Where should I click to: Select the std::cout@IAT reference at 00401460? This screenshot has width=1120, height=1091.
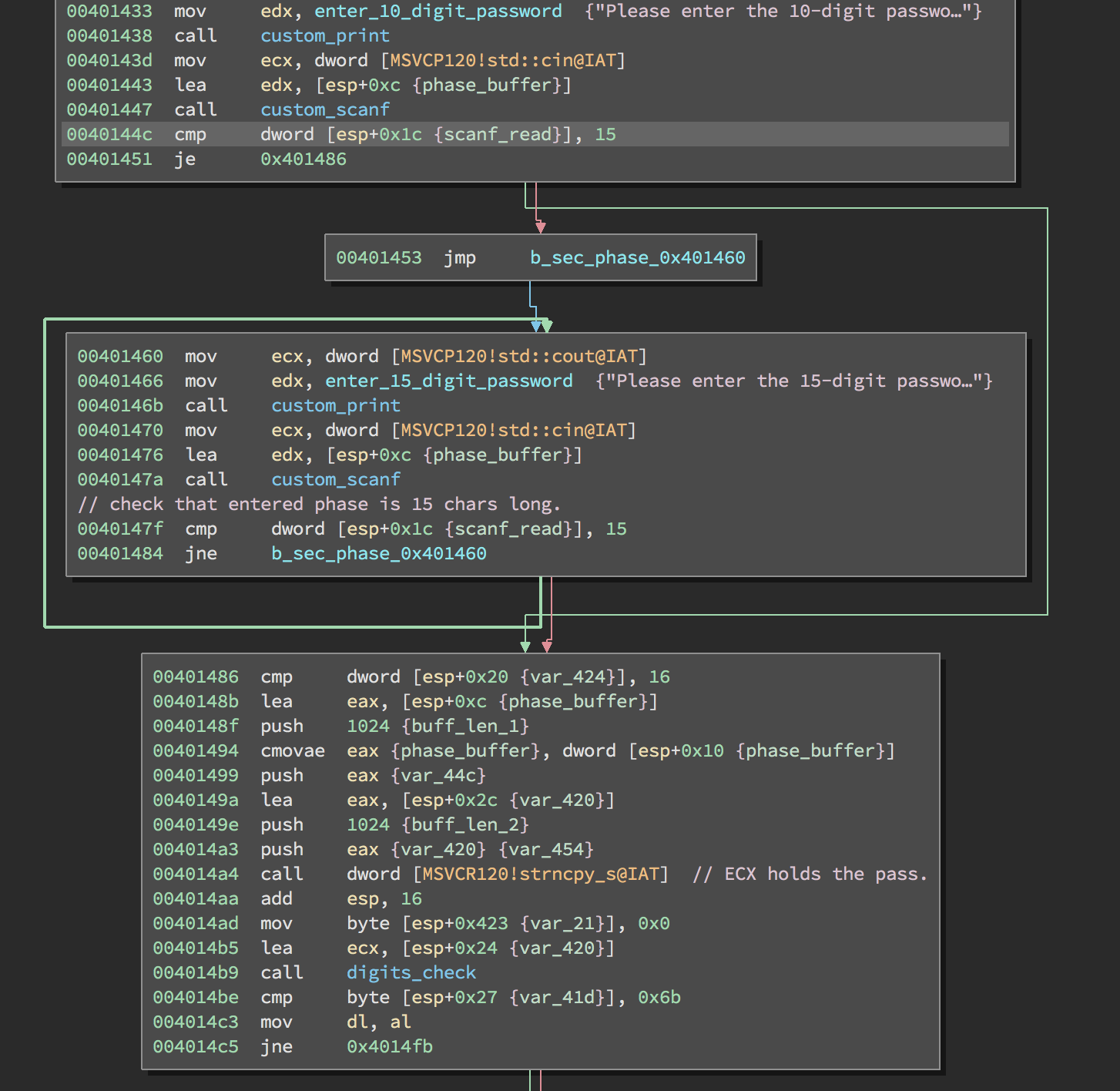click(520, 356)
